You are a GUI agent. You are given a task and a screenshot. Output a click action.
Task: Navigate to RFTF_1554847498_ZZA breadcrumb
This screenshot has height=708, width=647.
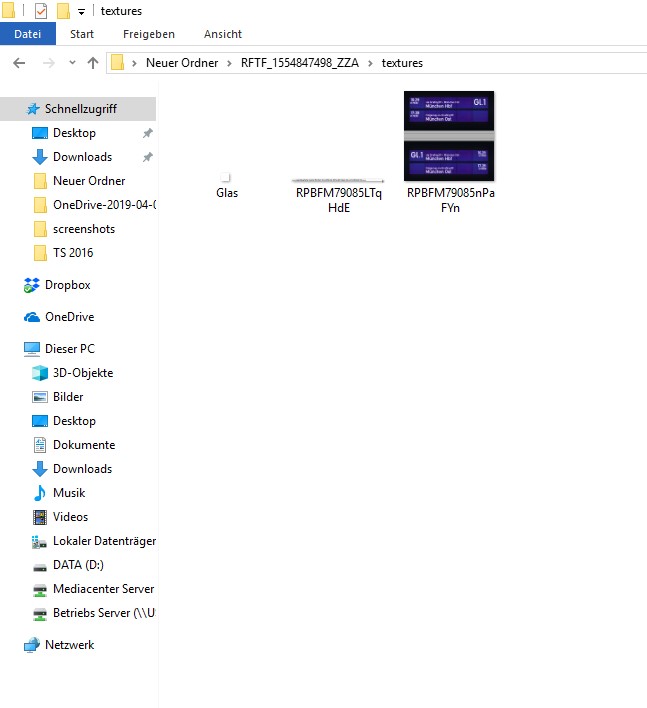click(x=300, y=63)
